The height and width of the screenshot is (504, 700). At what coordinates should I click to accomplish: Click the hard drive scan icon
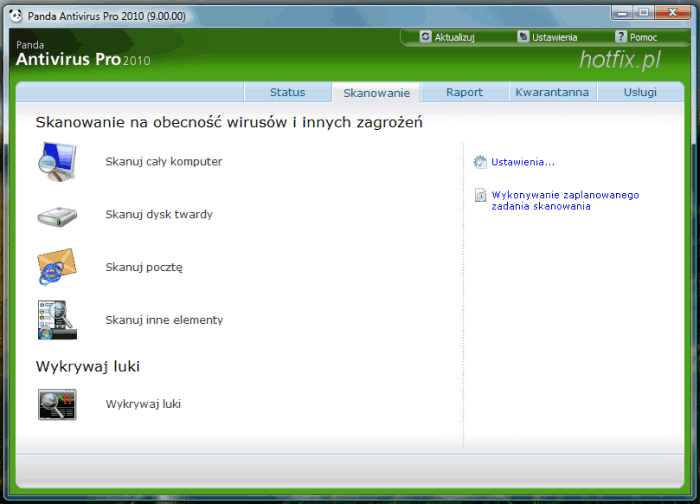[57, 215]
